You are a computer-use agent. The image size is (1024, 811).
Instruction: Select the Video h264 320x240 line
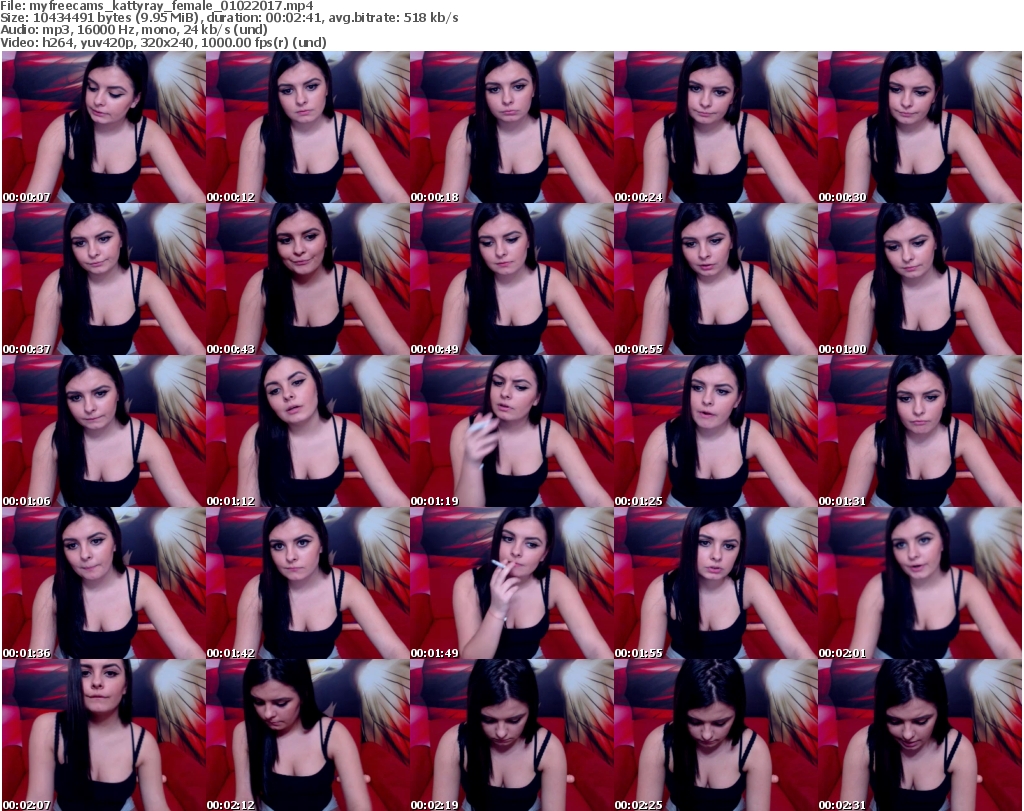tap(163, 42)
